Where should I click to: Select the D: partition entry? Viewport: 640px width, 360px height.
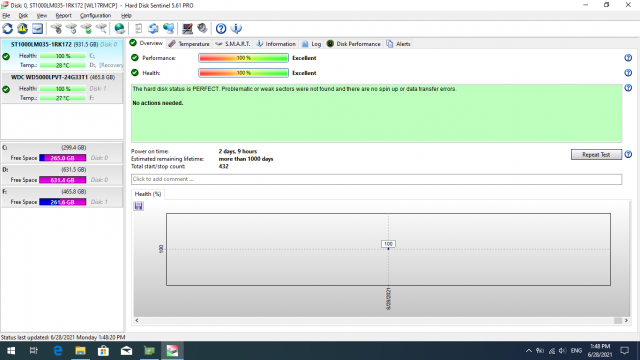(x=62, y=175)
